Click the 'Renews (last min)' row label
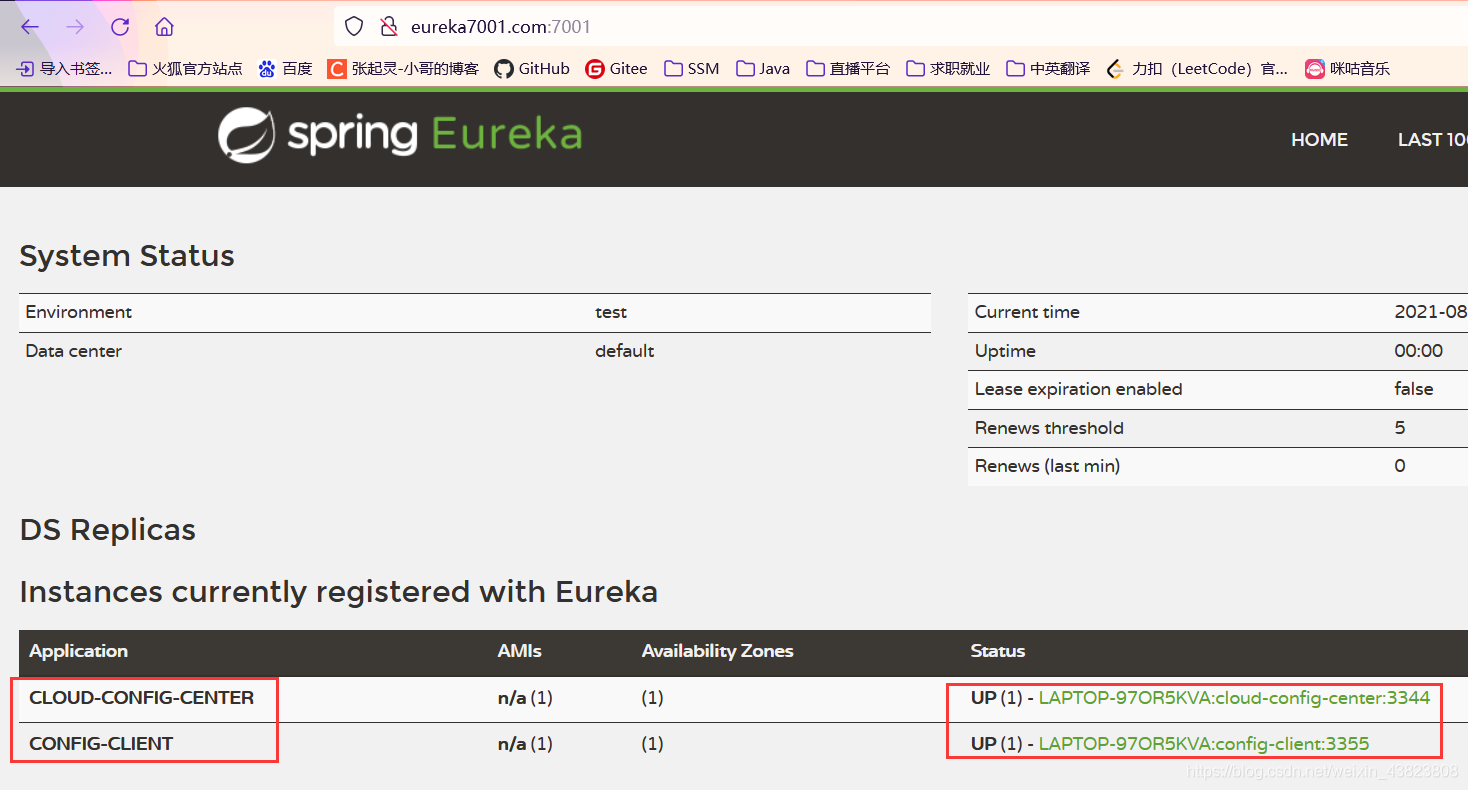 (x=1048, y=466)
